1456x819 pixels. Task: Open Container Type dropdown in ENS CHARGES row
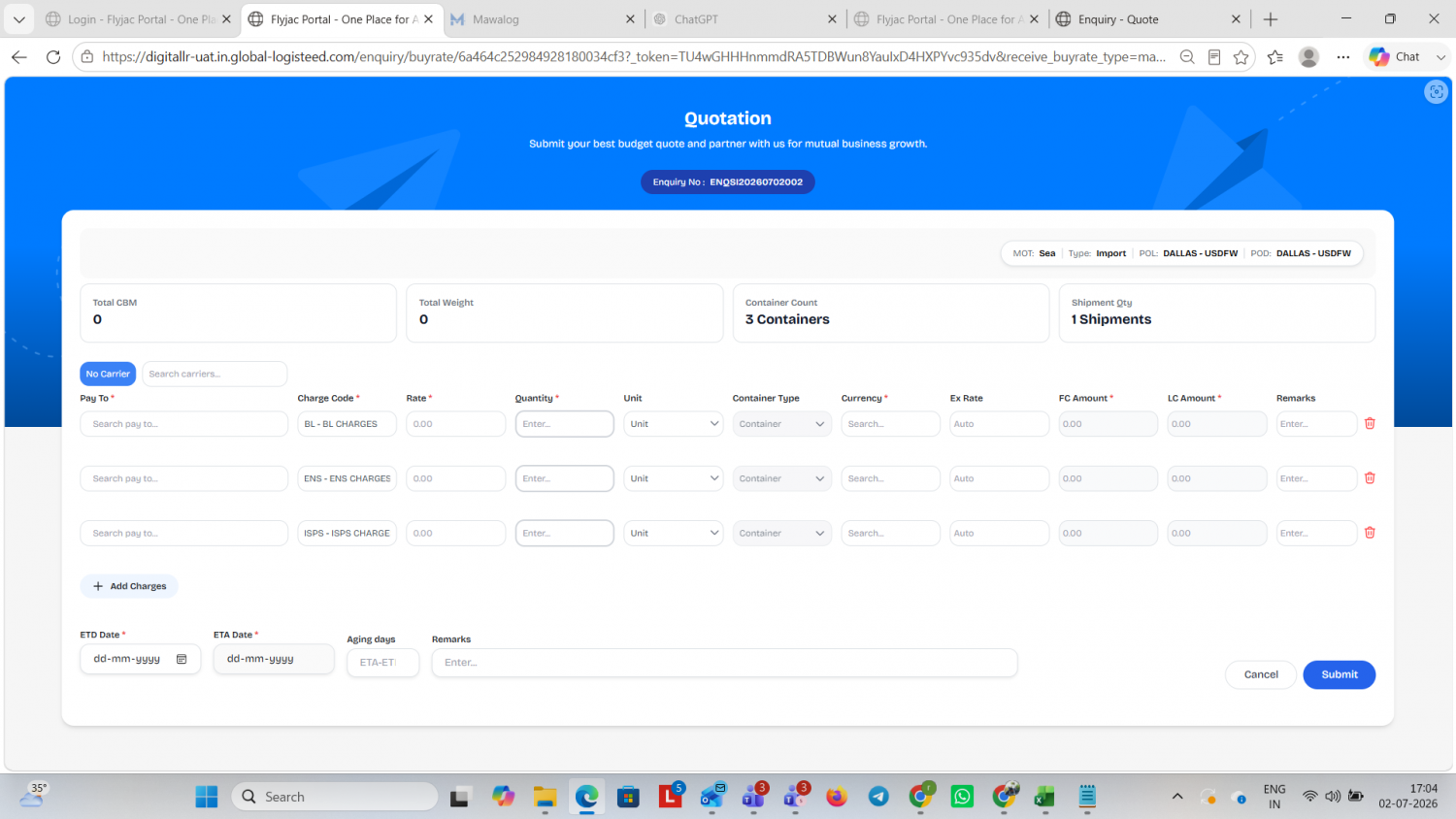pos(782,478)
